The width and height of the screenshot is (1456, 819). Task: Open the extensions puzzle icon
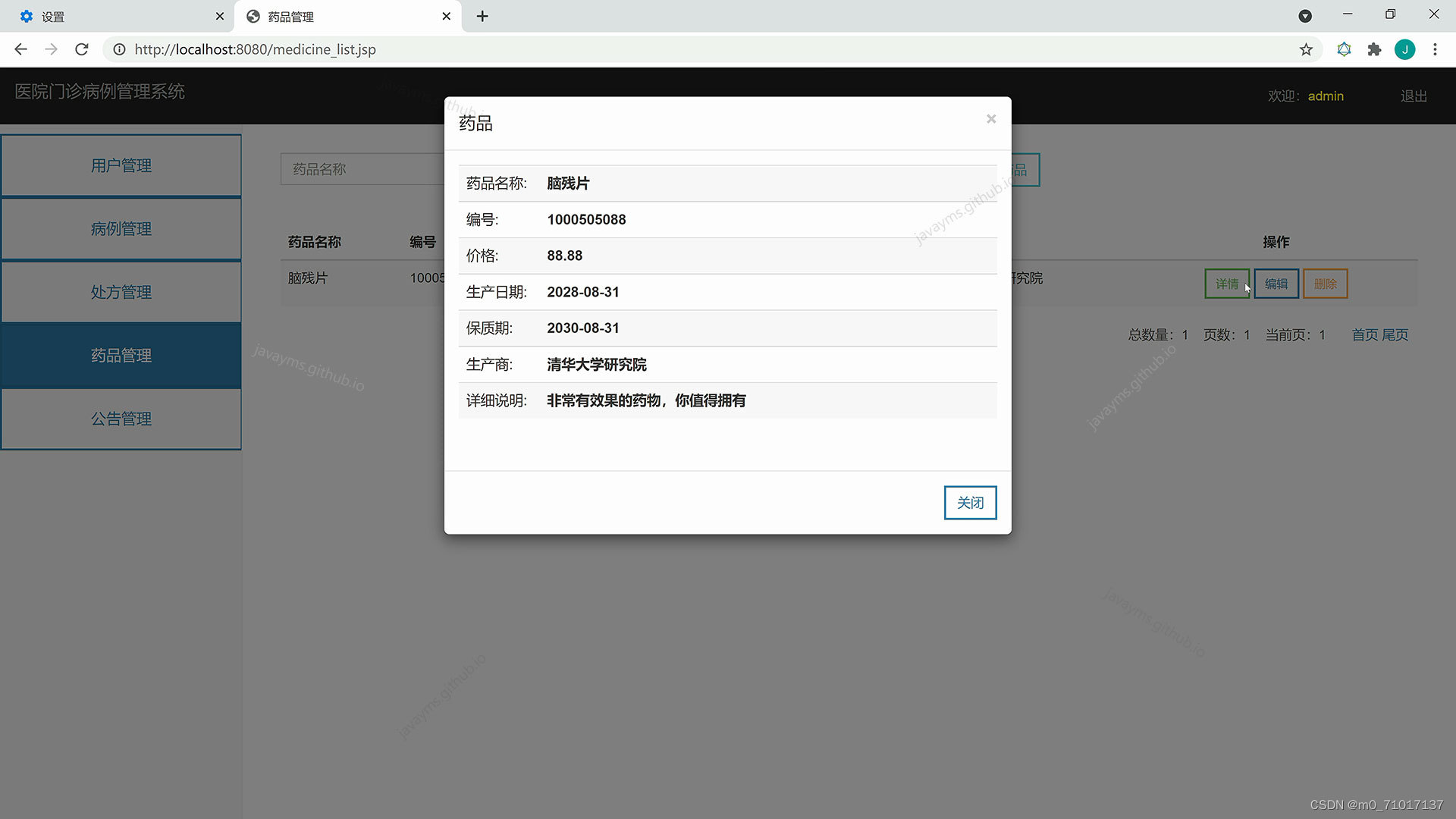(x=1374, y=49)
